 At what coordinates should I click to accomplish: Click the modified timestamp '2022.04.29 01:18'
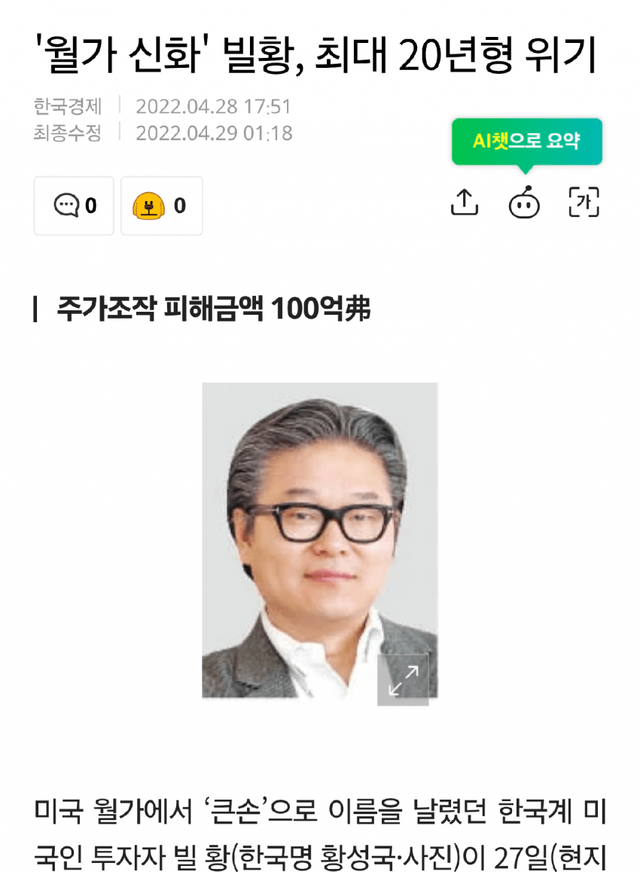(x=214, y=133)
